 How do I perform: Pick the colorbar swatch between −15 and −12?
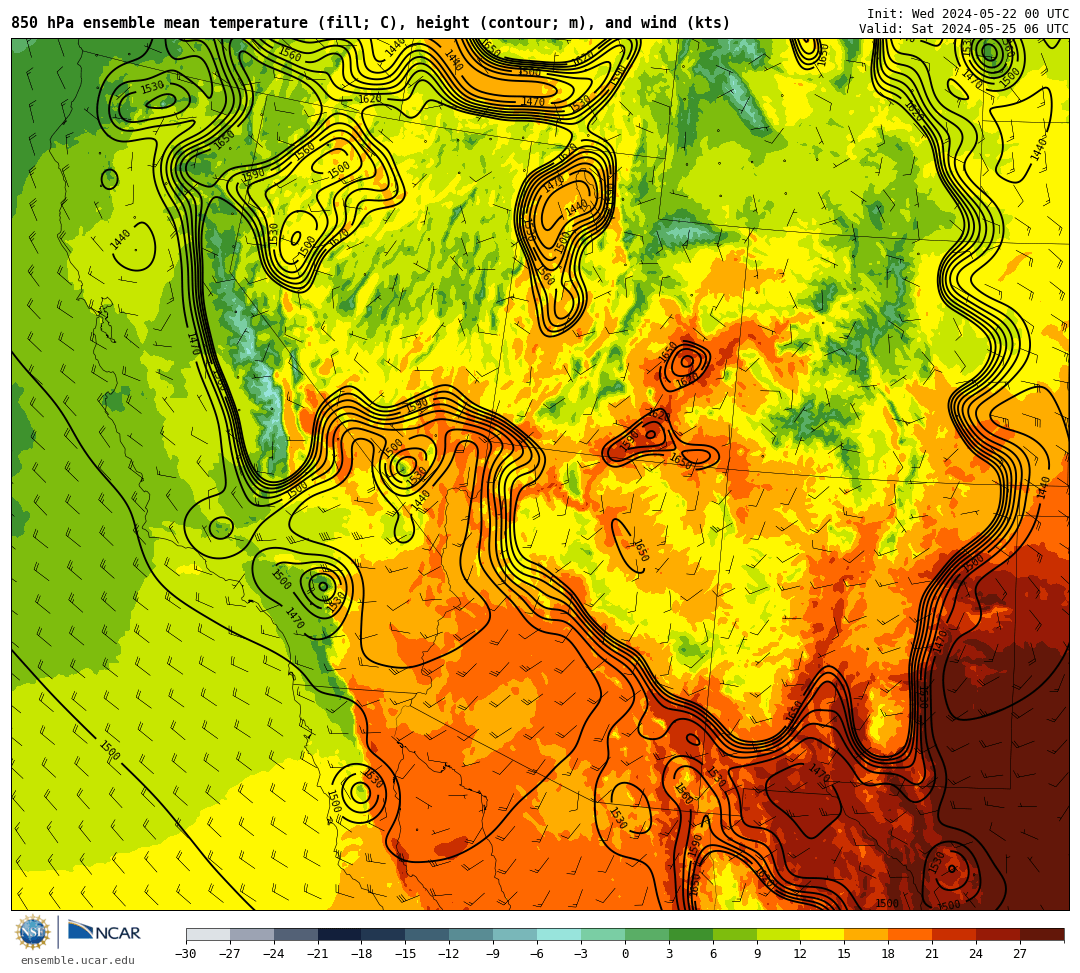click(x=428, y=934)
